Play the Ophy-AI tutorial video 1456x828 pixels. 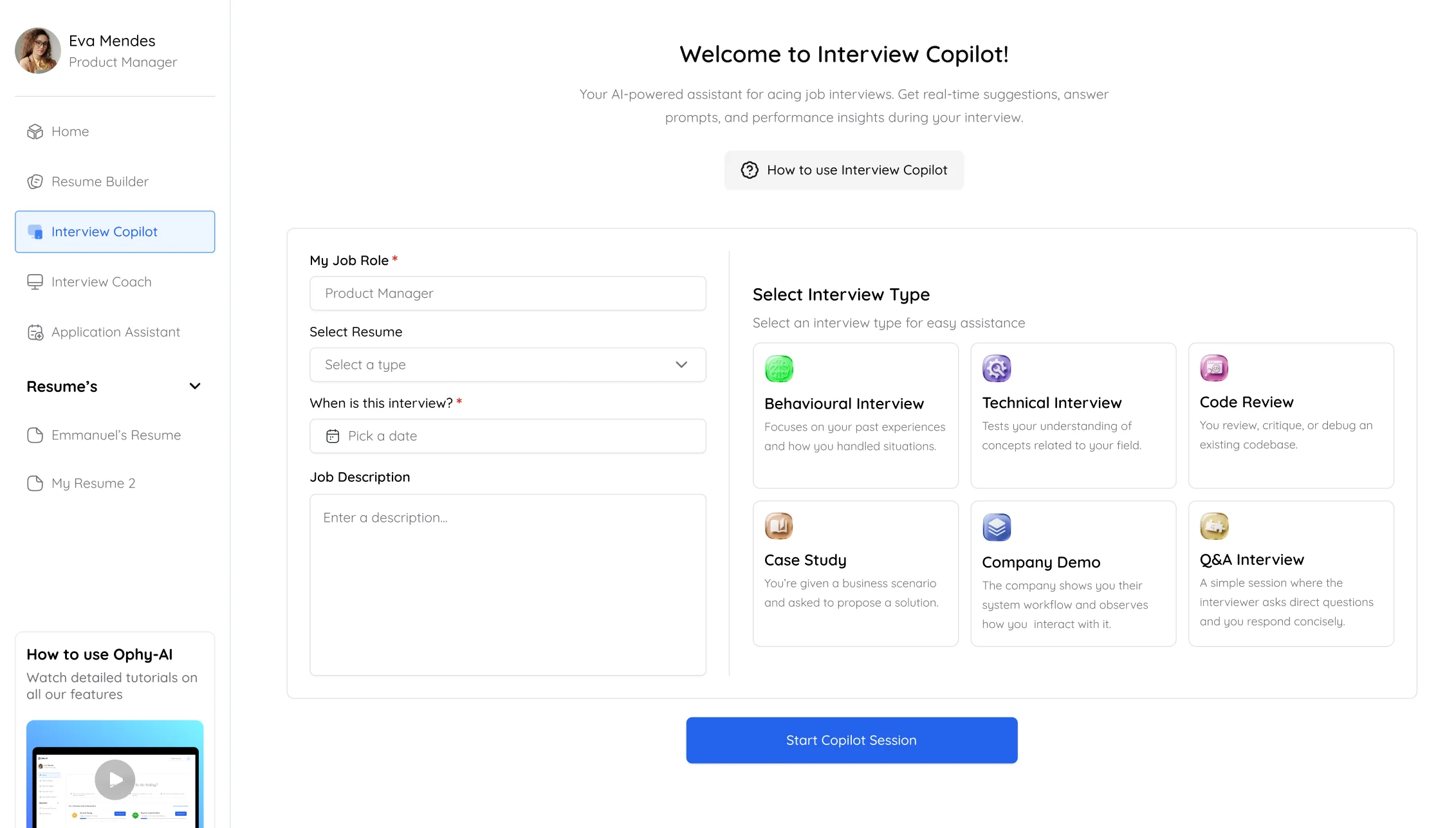coord(115,779)
